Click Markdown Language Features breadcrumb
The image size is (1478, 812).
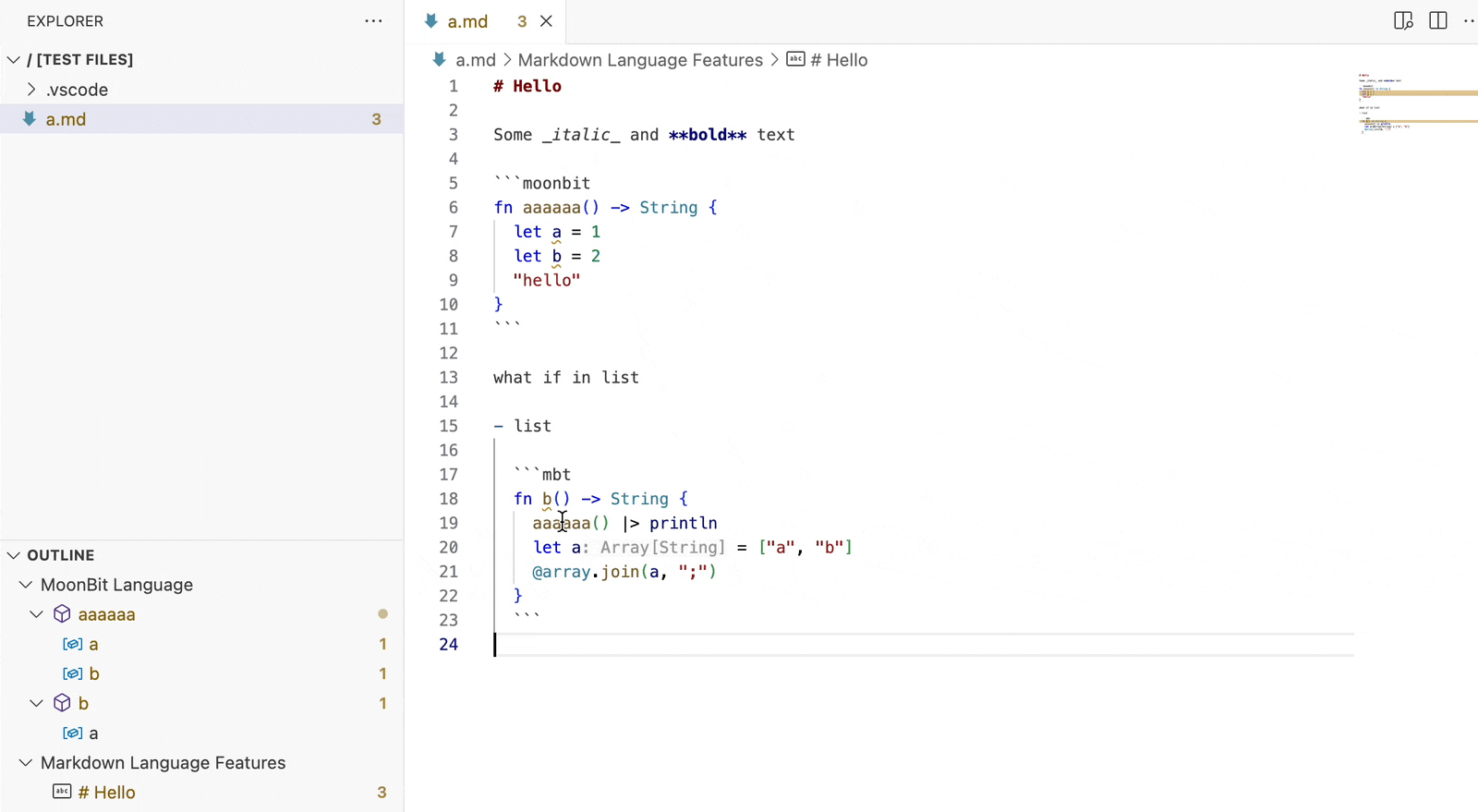[x=640, y=60]
